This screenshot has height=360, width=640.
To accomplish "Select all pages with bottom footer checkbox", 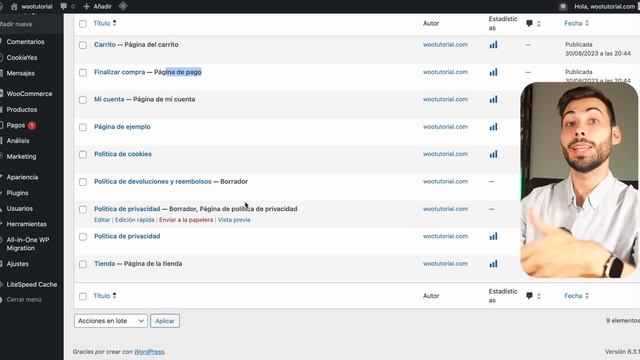I will pyautogui.click(x=83, y=296).
